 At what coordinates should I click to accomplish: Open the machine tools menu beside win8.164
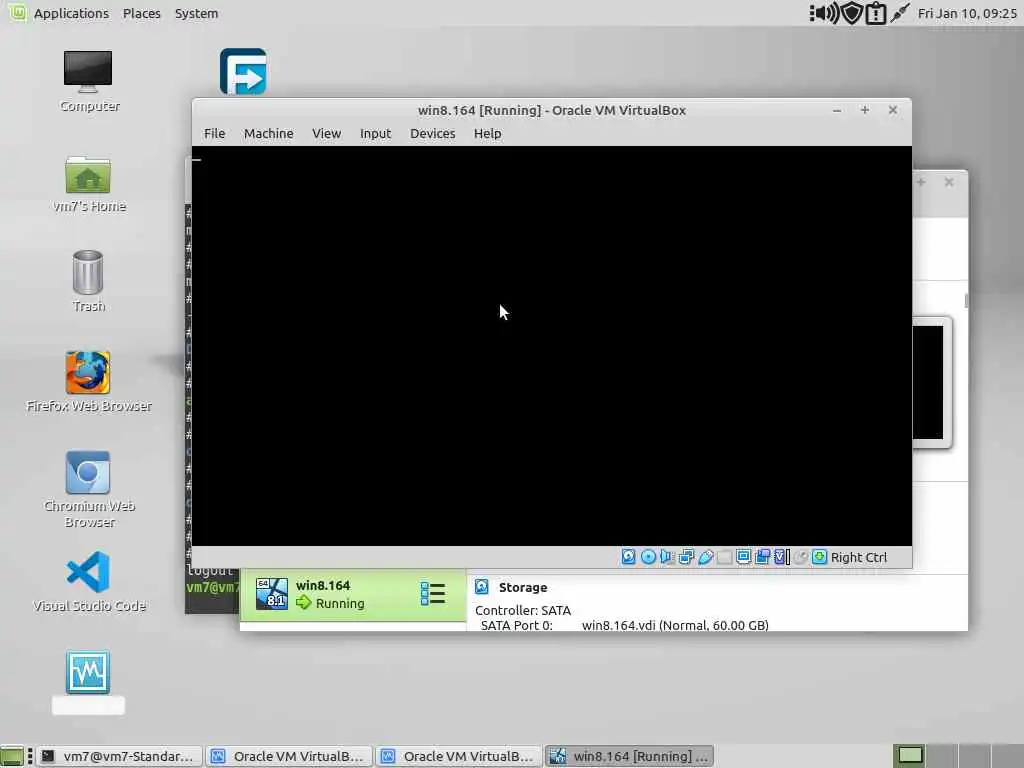click(432, 594)
